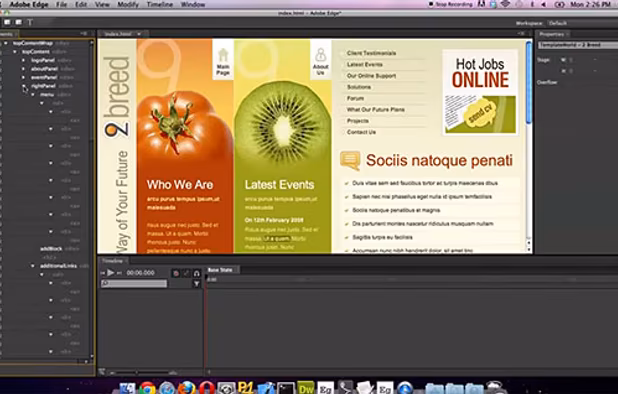The height and width of the screenshot is (394, 618).
Task: Toggle red Auto-Keyframe mode button
Action: click(176, 273)
